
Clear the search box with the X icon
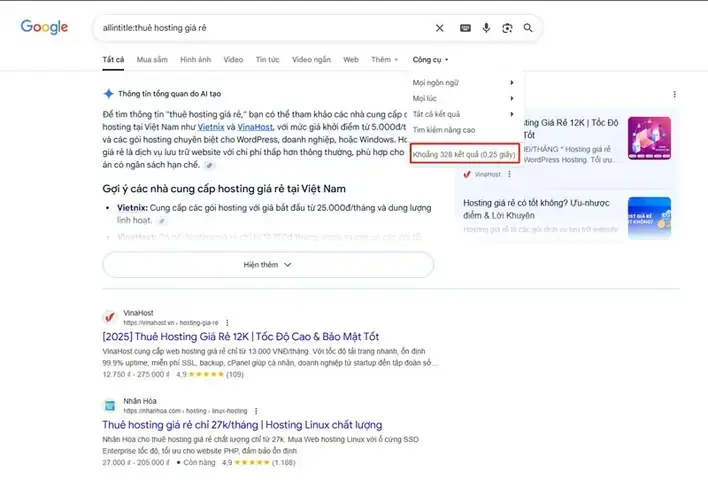(x=440, y=28)
